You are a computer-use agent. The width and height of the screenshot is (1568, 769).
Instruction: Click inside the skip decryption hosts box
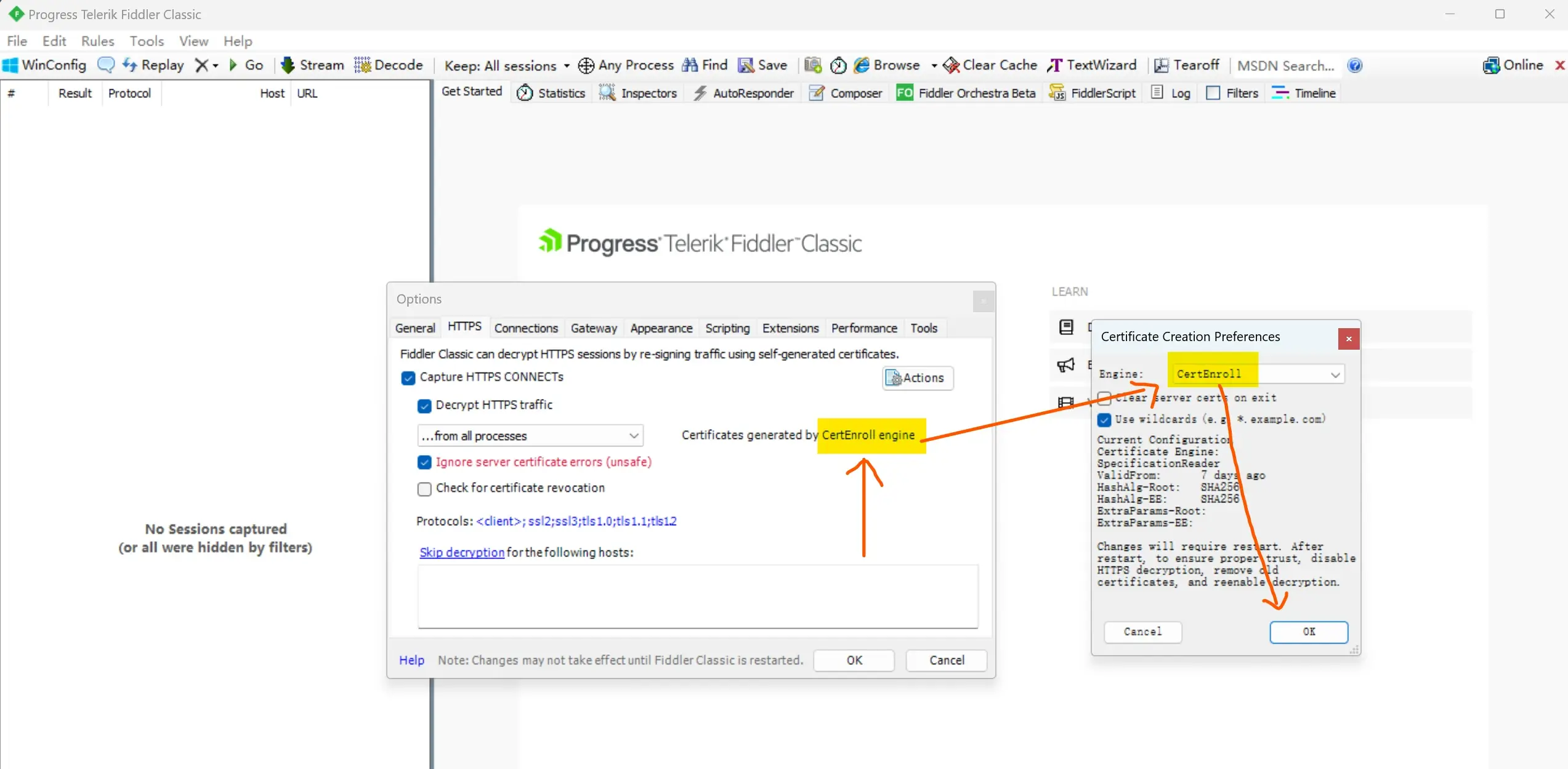[x=696, y=596]
